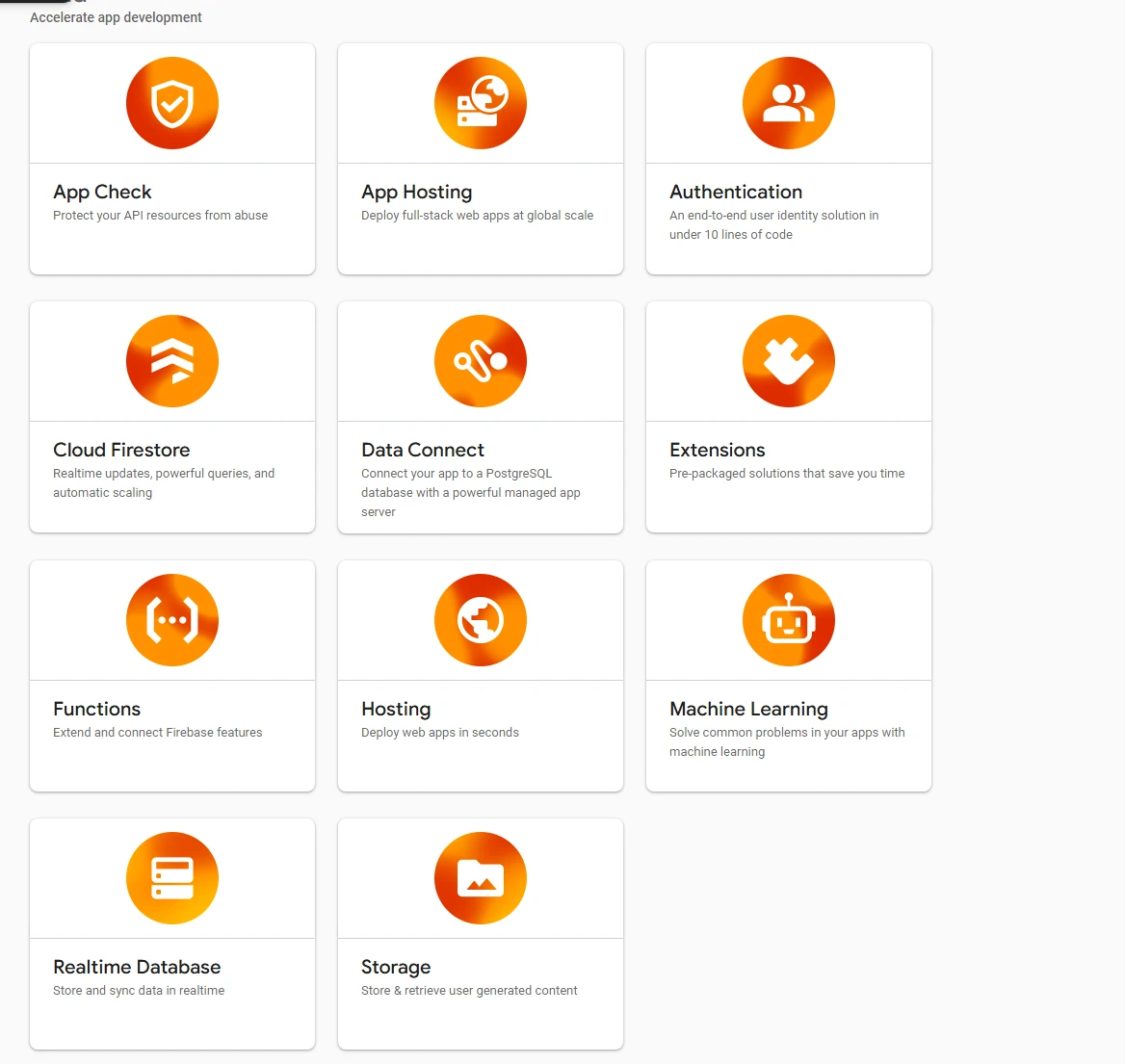This screenshot has height=1064, width=1125.
Task: Click the Data Connect nodes icon
Action: coord(481,361)
